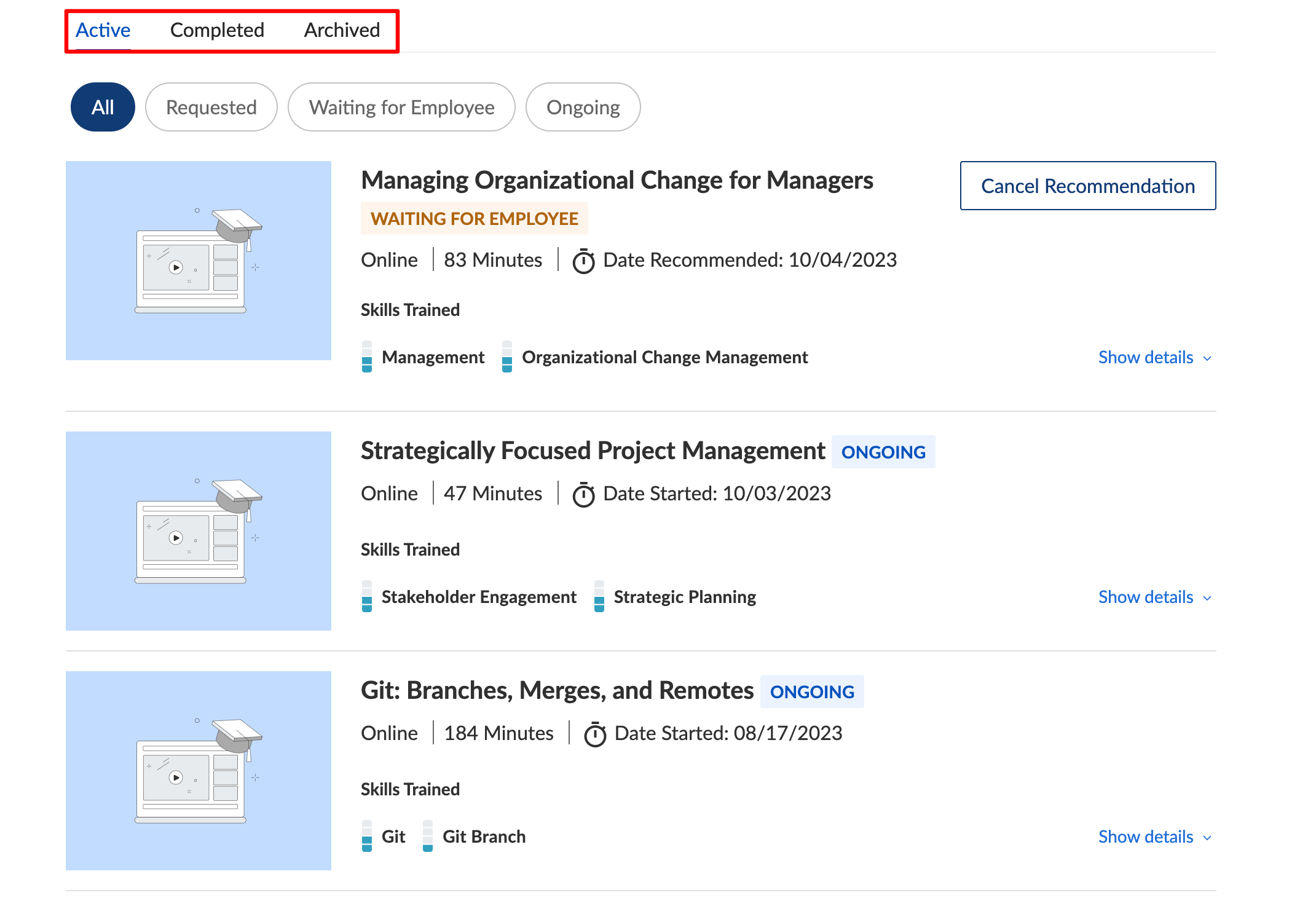Viewport: 1316px width, 906px height.
Task: Enable the Waiting for Employee filter
Action: click(401, 107)
